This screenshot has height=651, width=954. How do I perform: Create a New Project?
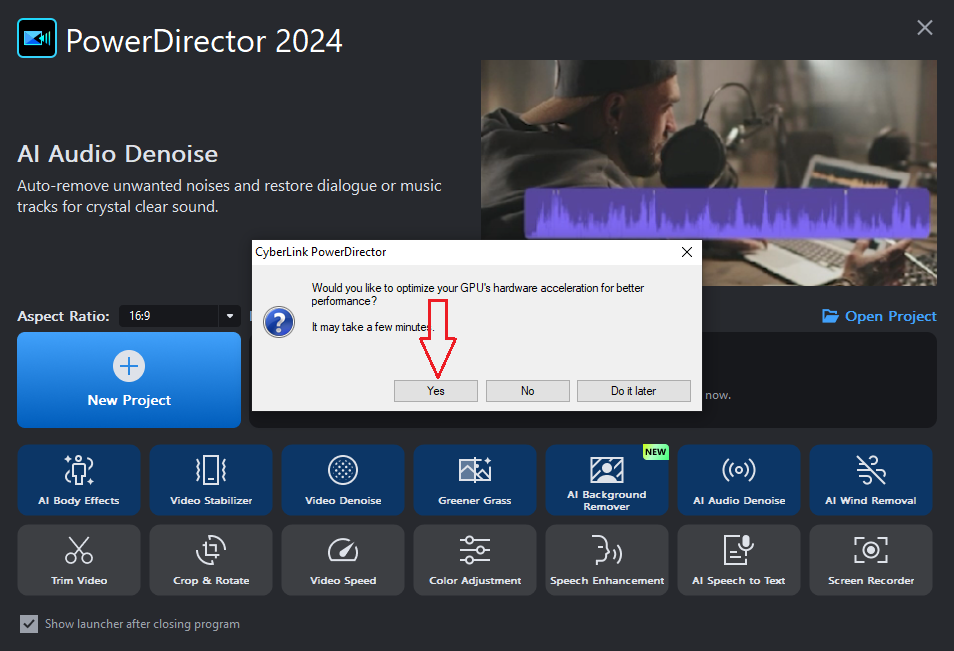click(129, 380)
